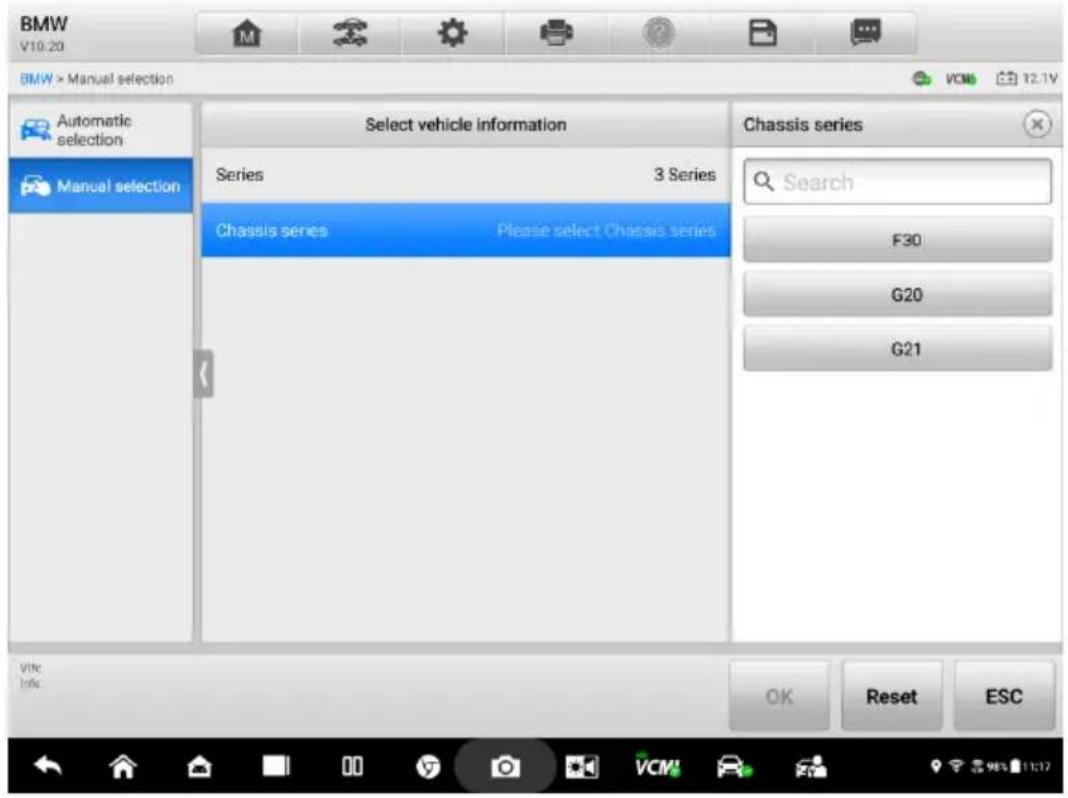Image resolution: width=1068 pixels, height=798 pixels.
Task: Choose G20 chassis option
Action: click(897, 294)
